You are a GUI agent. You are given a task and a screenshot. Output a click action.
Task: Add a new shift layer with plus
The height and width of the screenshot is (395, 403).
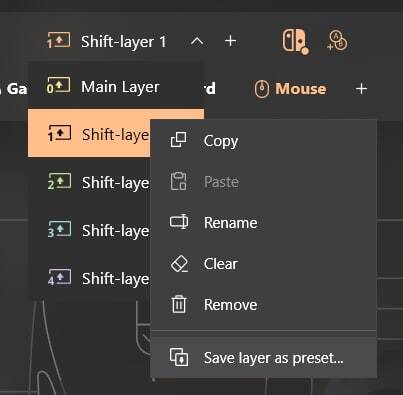coord(231,41)
